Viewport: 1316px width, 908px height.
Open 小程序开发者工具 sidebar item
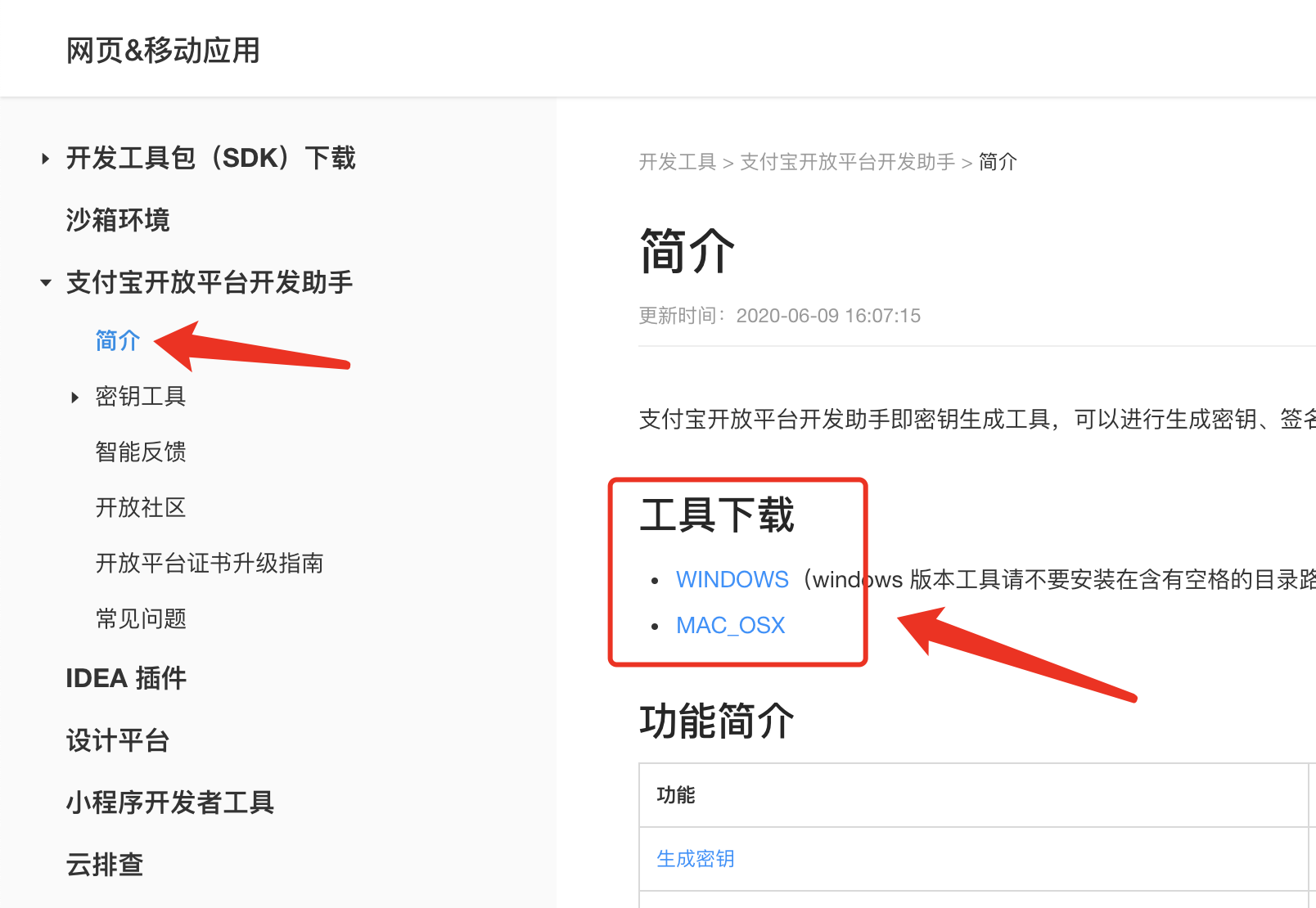coord(170,802)
